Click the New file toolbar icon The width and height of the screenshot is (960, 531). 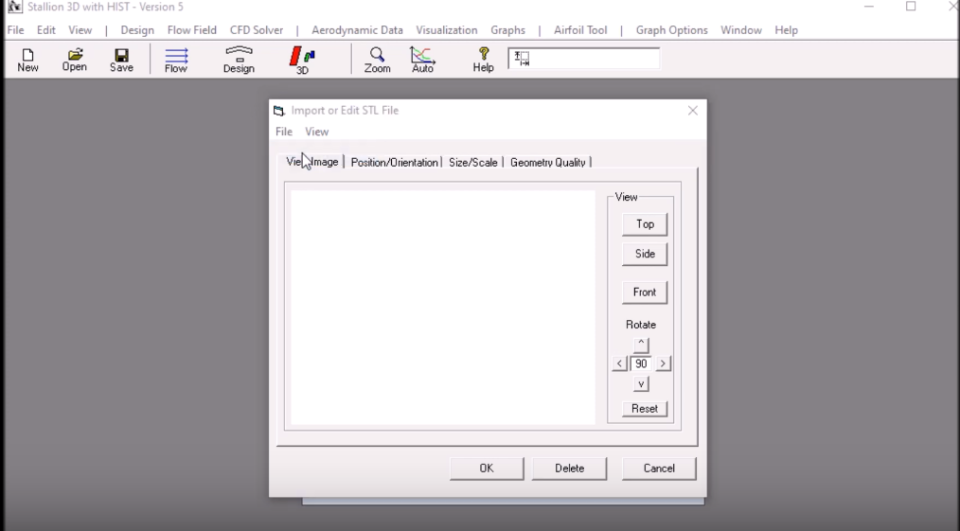coord(28,60)
